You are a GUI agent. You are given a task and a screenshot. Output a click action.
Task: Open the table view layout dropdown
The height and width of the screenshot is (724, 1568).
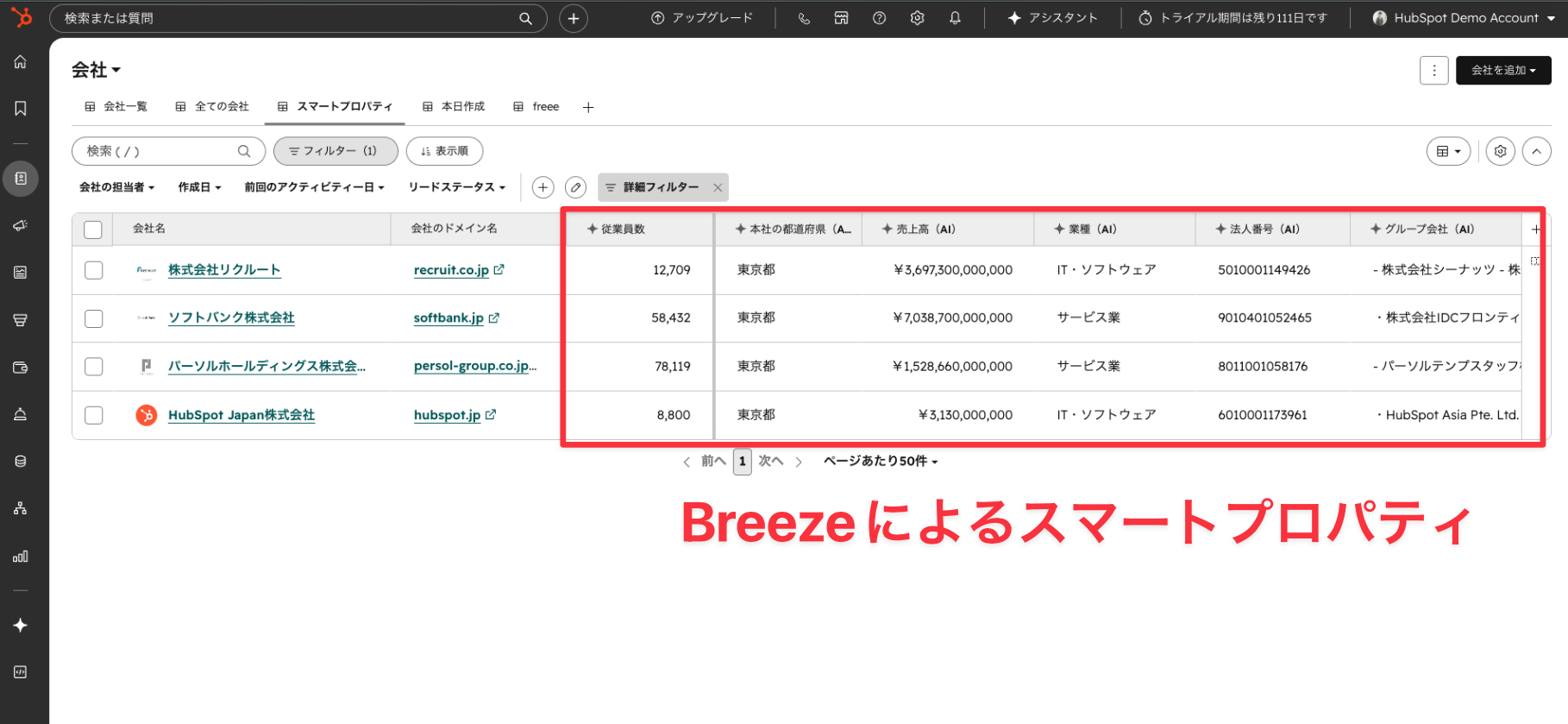point(1448,151)
